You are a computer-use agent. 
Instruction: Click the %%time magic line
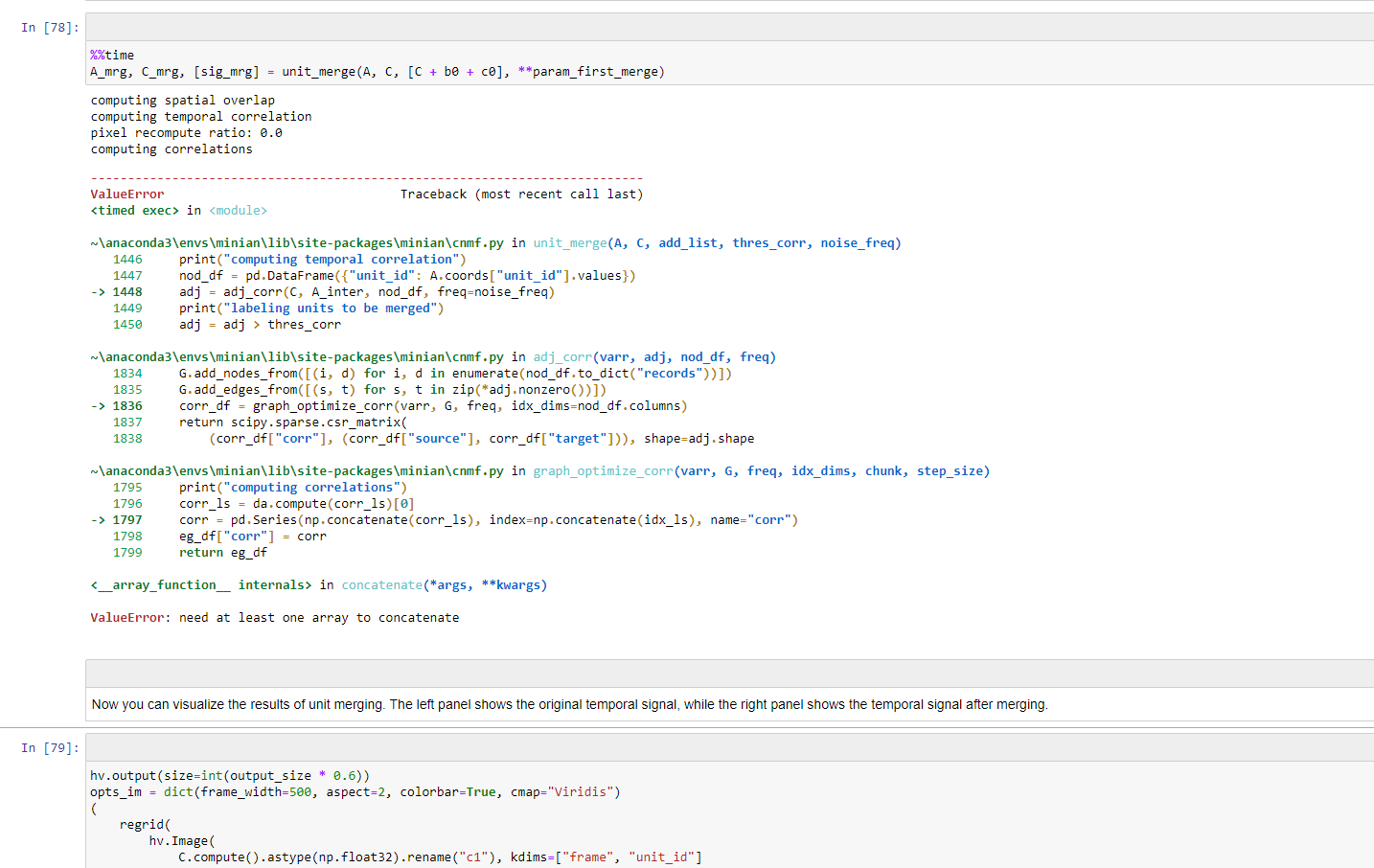click(112, 56)
